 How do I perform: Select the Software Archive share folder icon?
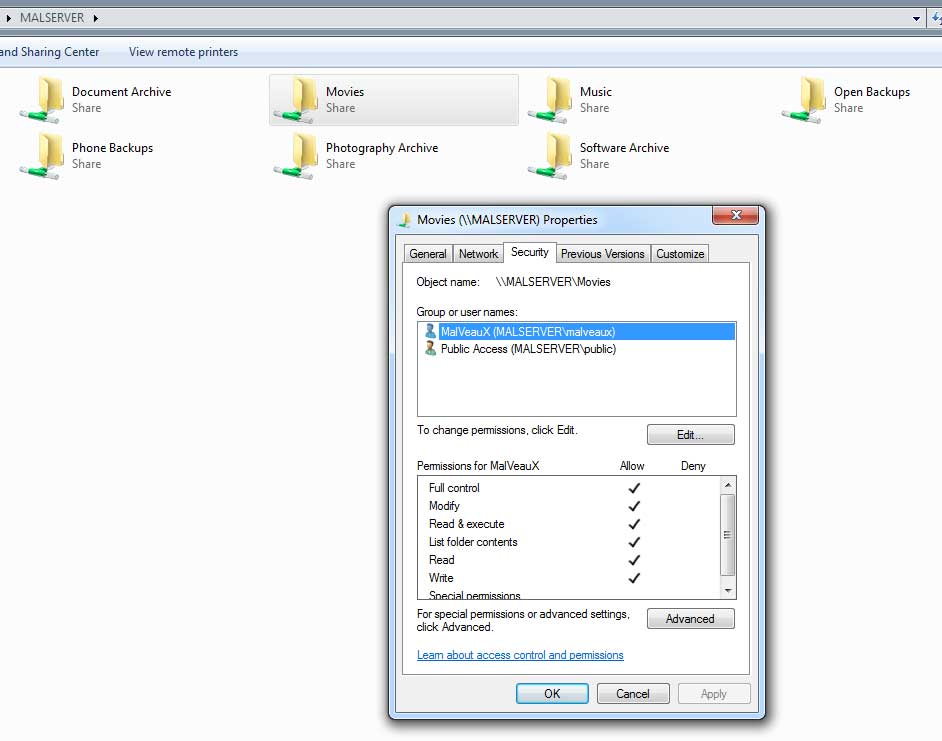pos(550,156)
